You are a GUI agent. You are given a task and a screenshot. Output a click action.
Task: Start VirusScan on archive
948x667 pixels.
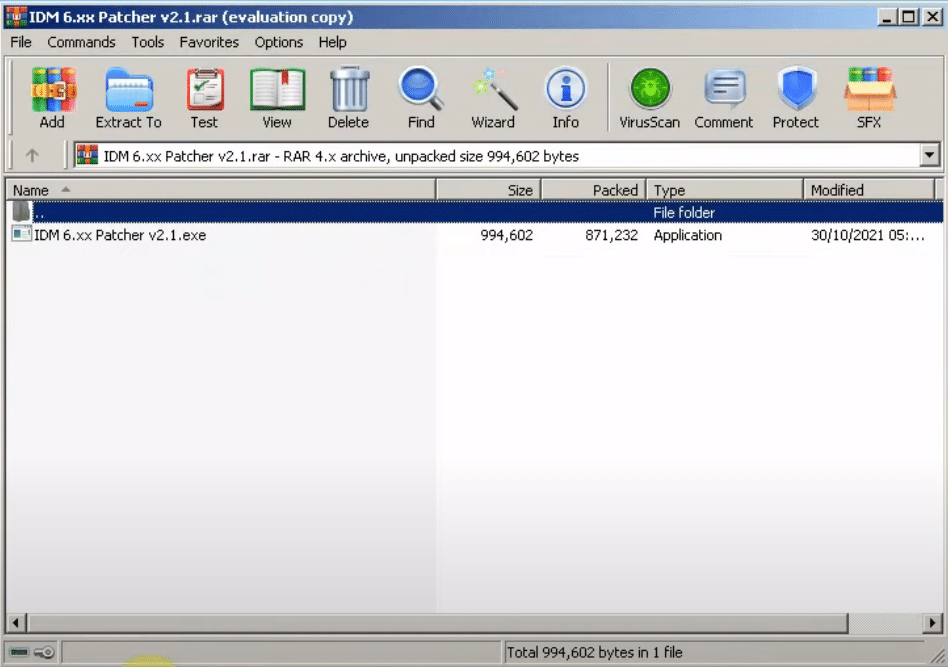(x=650, y=98)
